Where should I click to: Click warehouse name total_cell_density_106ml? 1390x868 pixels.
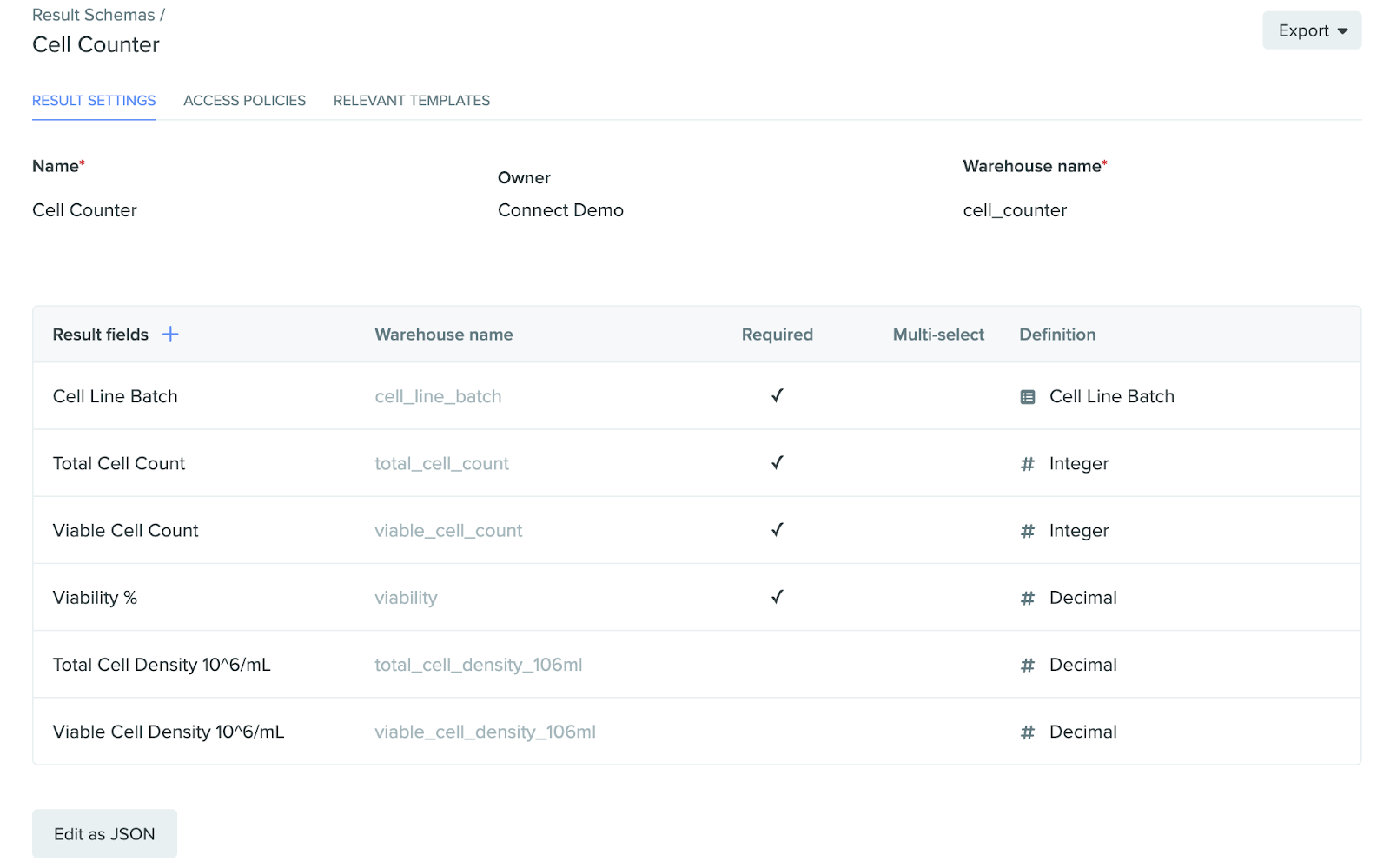[479, 665]
